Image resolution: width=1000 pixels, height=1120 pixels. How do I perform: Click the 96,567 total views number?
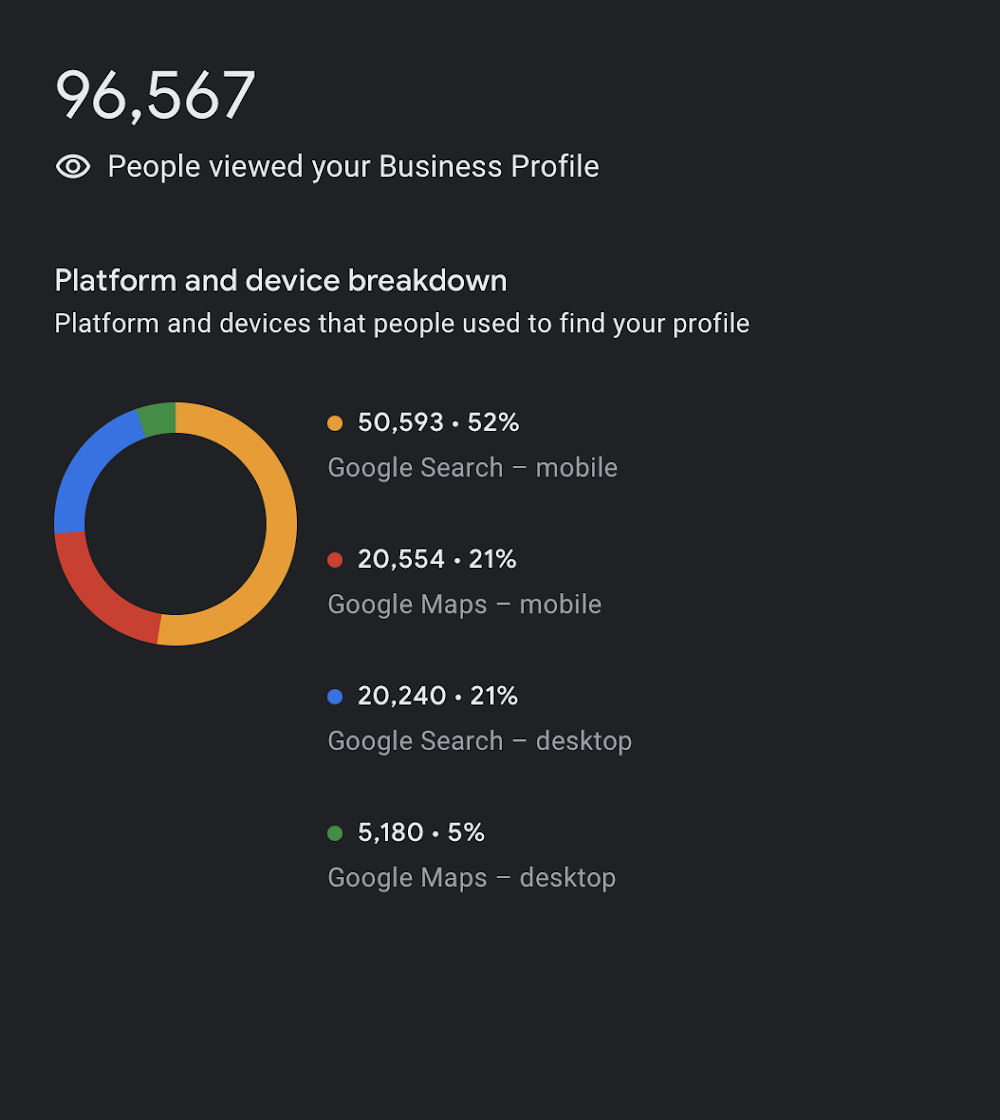(x=155, y=95)
